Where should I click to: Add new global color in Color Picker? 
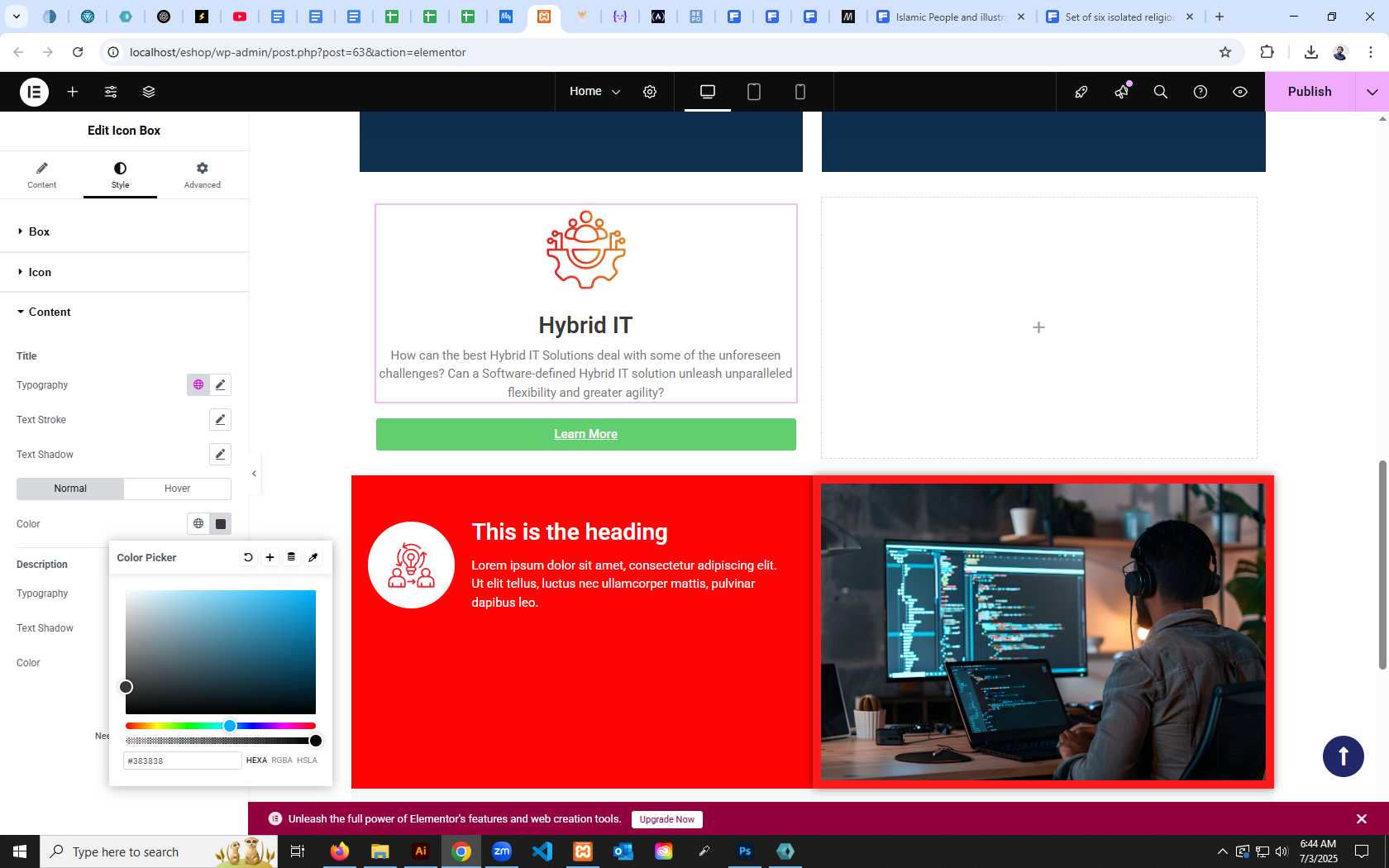pos(270,557)
